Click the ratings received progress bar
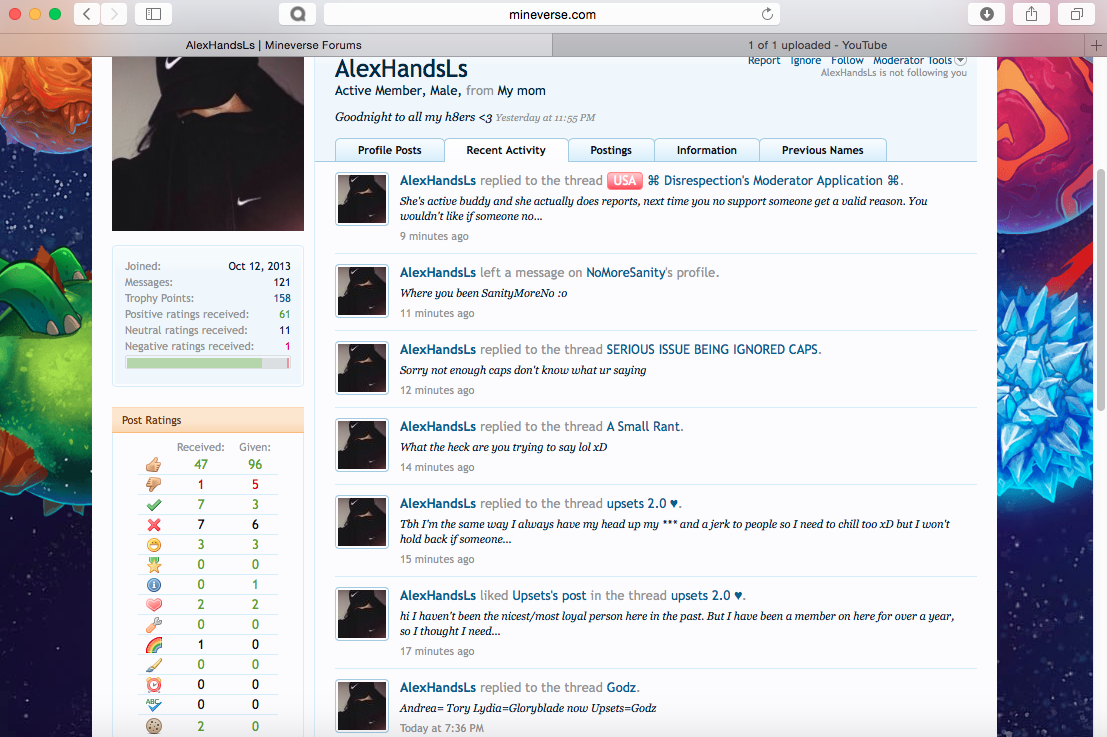Screen dimensions: 1107x737 click(x=207, y=363)
